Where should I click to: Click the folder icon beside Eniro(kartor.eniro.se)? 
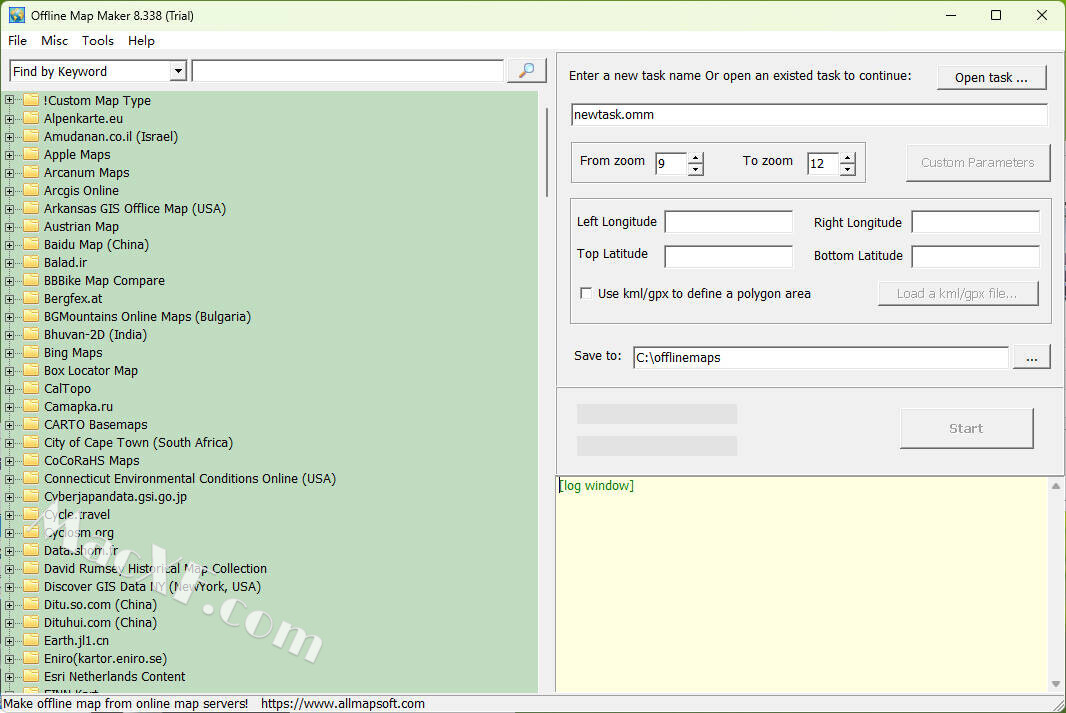click(x=31, y=658)
